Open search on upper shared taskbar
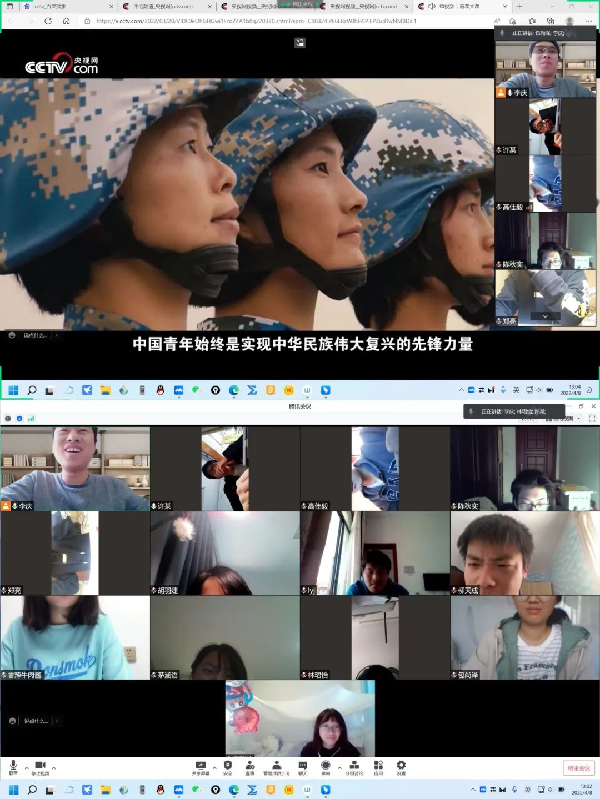Screen dimensions: 600x799 [x=32, y=390]
